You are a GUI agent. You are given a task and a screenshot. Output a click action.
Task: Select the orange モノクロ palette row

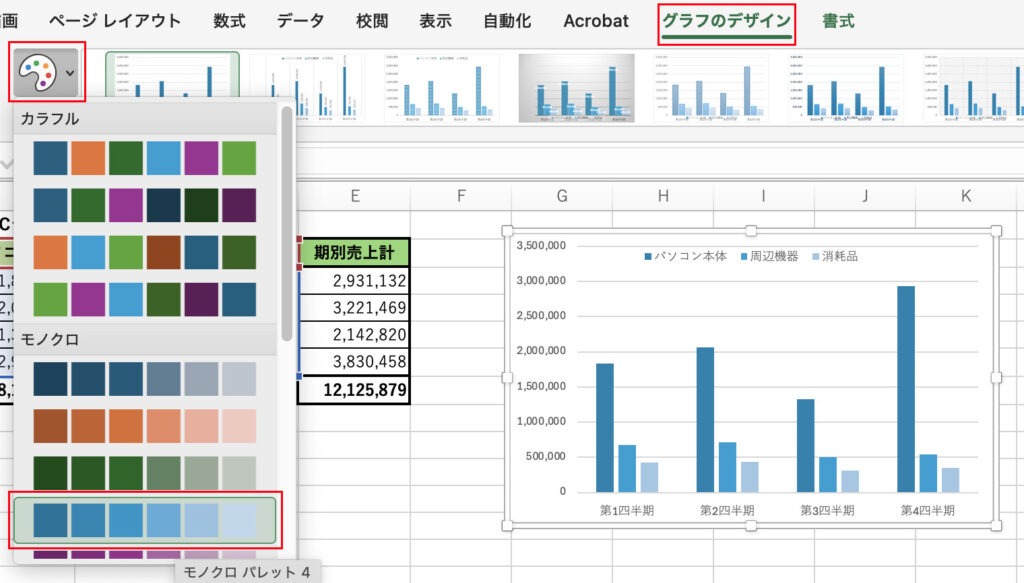pyautogui.click(x=144, y=425)
